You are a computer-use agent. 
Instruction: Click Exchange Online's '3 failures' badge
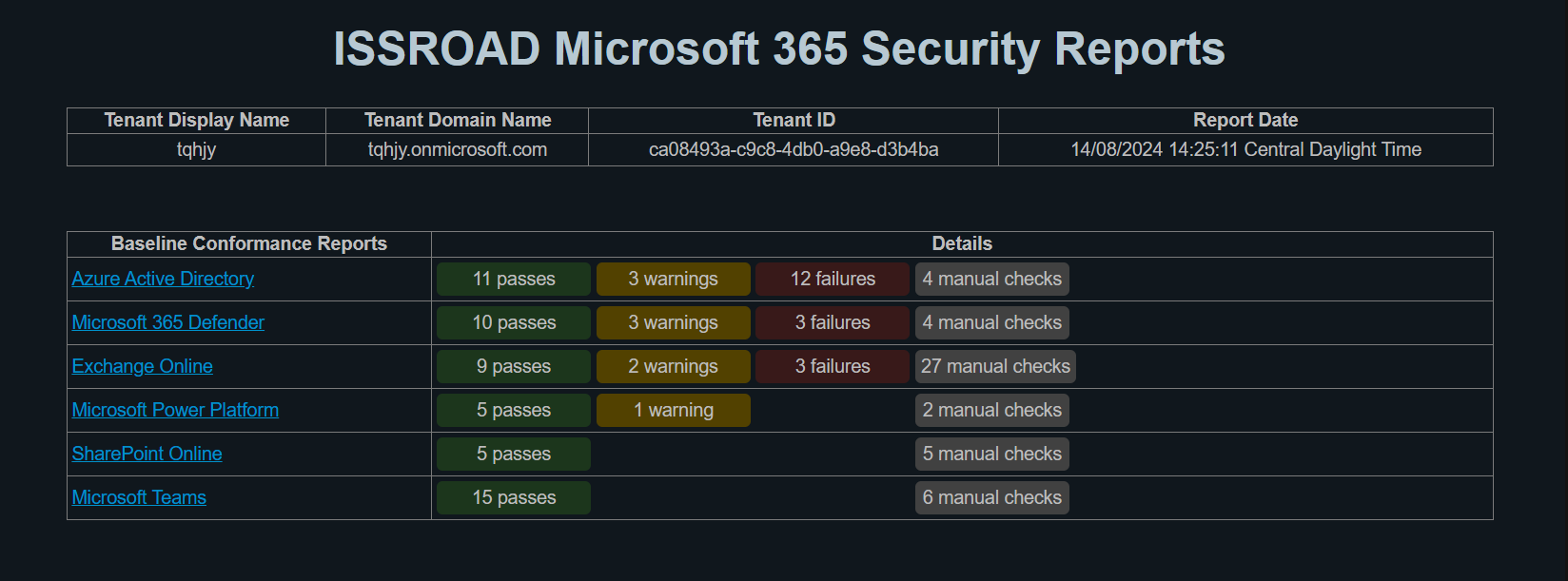(x=833, y=366)
